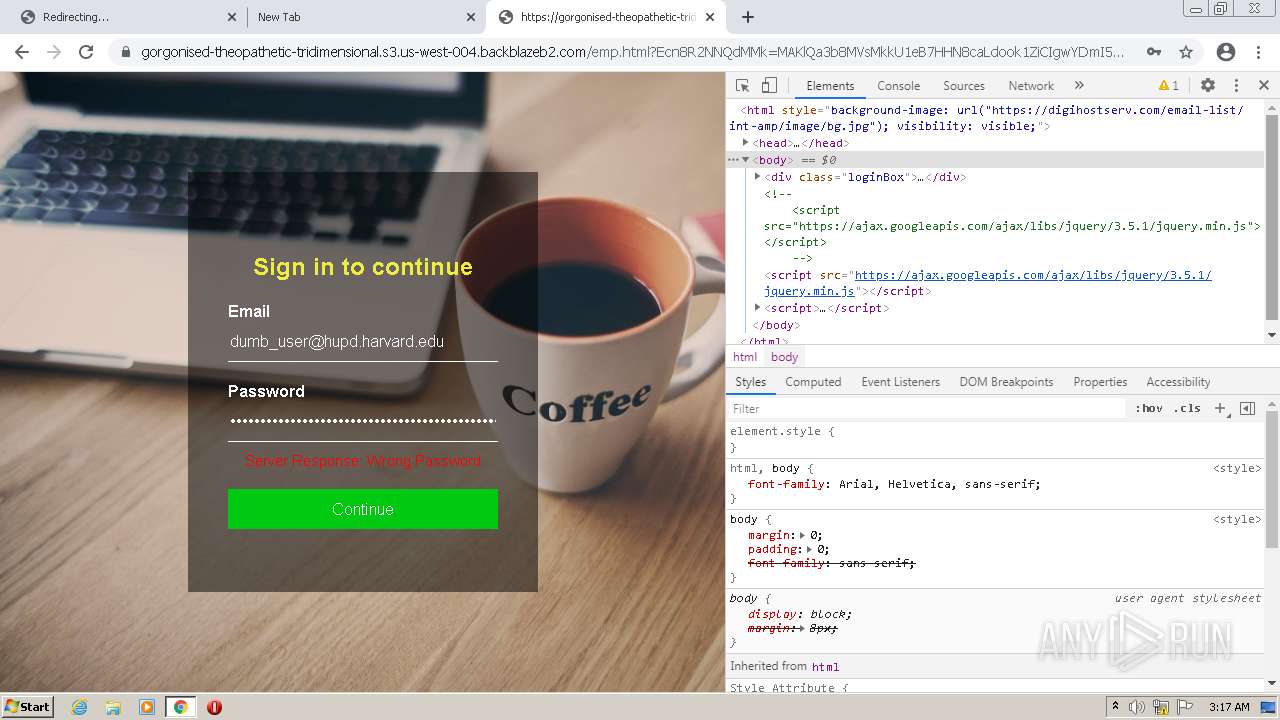This screenshot has width=1280, height=720.
Task: Open the saved passwords key icon
Action: point(1154,52)
